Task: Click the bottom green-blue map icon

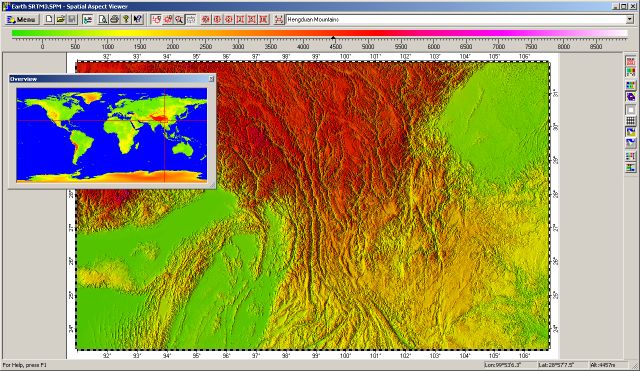Action: pos(631,167)
